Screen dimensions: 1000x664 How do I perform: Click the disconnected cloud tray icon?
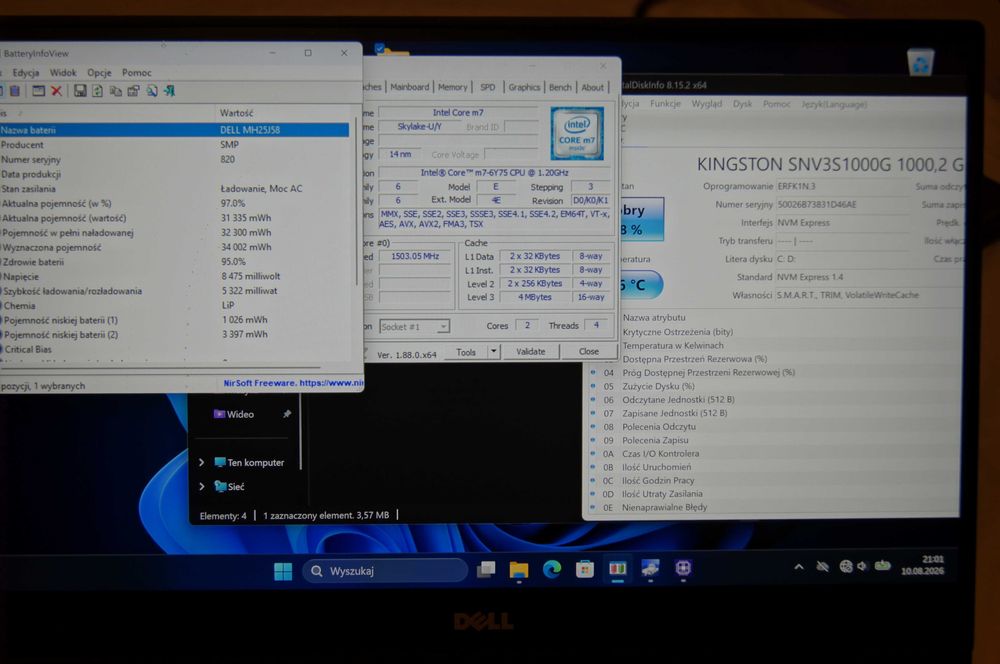[823, 566]
